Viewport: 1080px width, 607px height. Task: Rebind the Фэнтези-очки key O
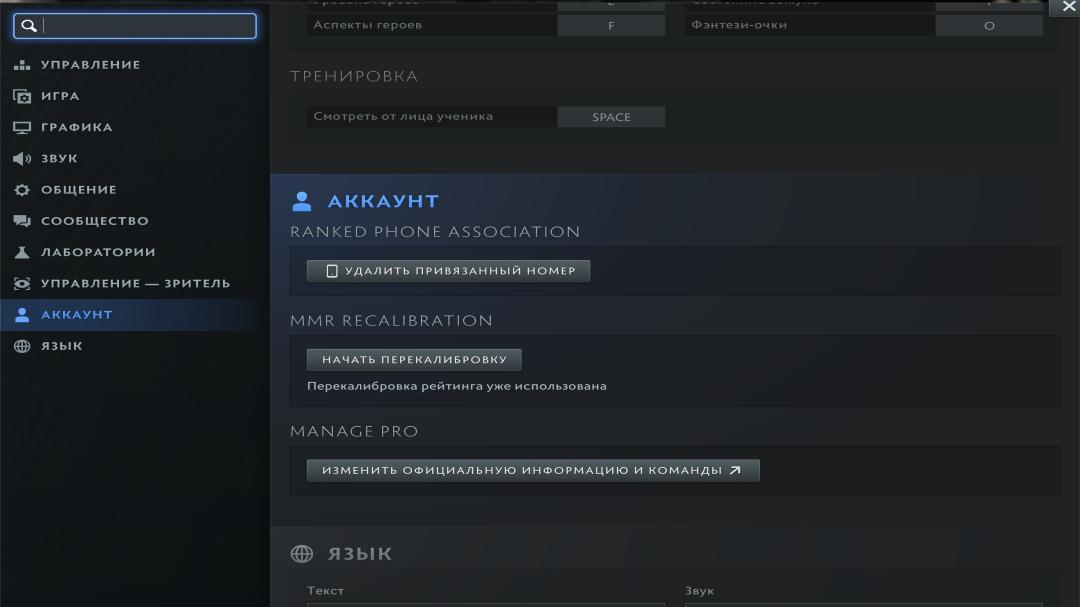coord(989,25)
